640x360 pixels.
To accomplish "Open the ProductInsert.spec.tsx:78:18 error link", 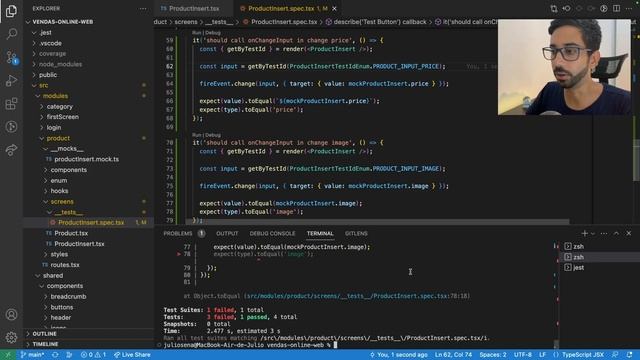I will (x=358, y=296).
